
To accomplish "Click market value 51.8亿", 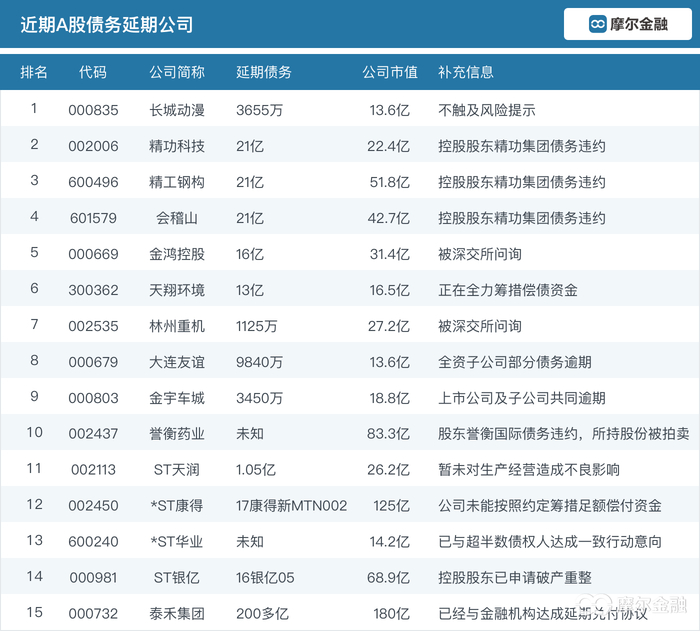I will click(x=389, y=182).
